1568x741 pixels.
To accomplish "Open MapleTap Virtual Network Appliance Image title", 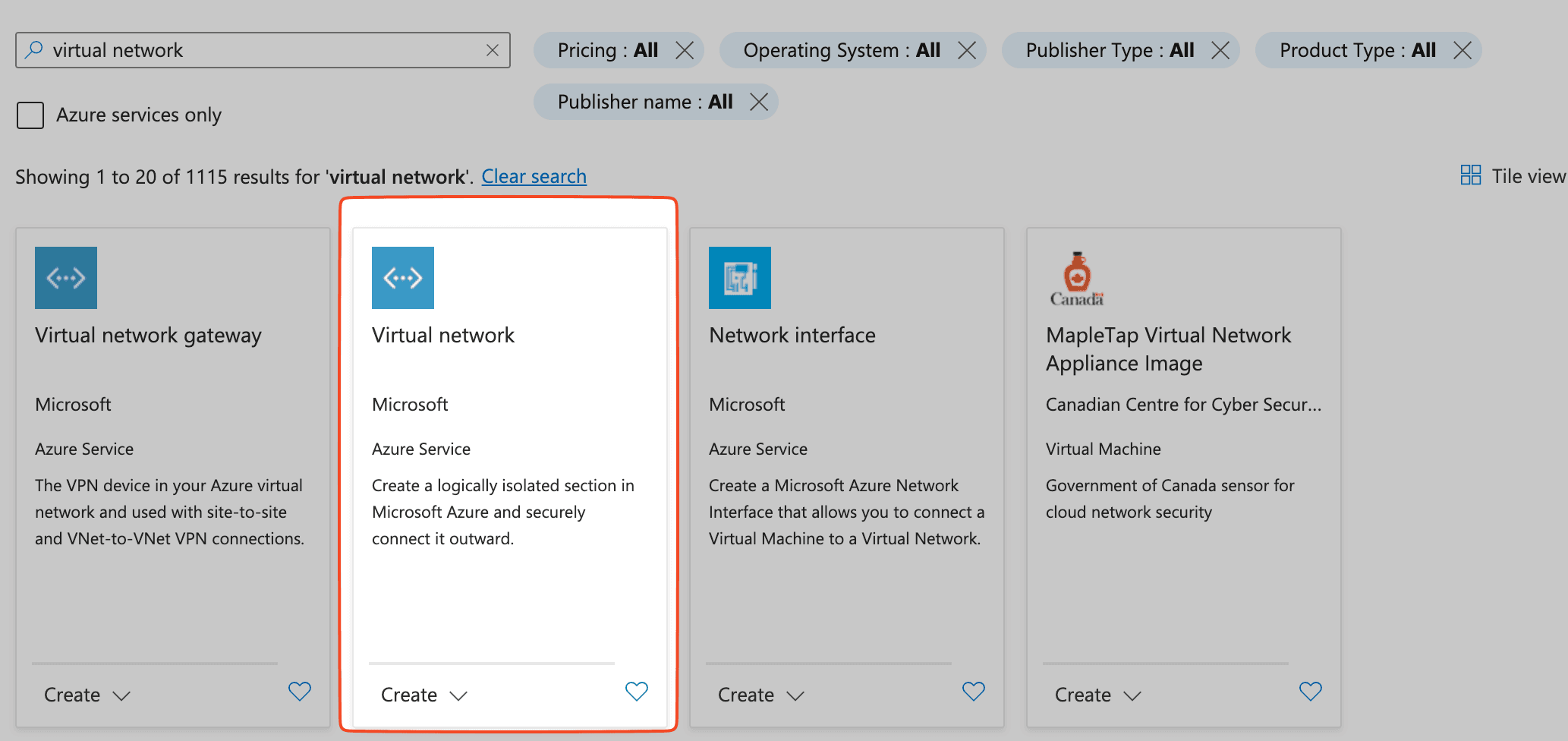I will (1169, 349).
